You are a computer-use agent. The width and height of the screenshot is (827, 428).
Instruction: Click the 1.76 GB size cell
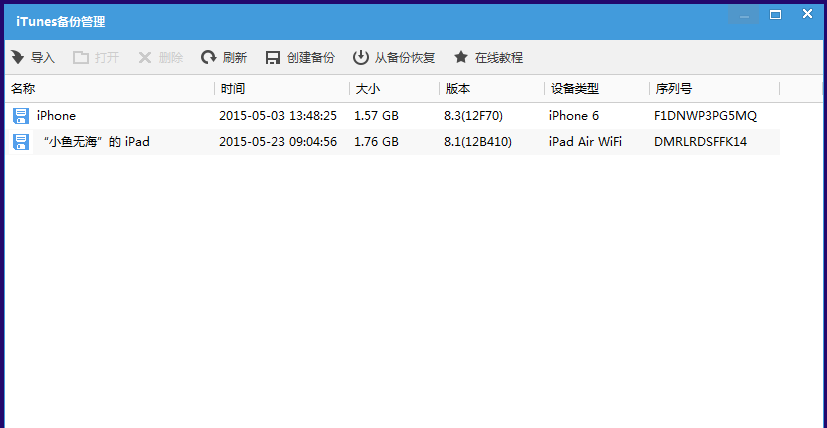coord(377,141)
